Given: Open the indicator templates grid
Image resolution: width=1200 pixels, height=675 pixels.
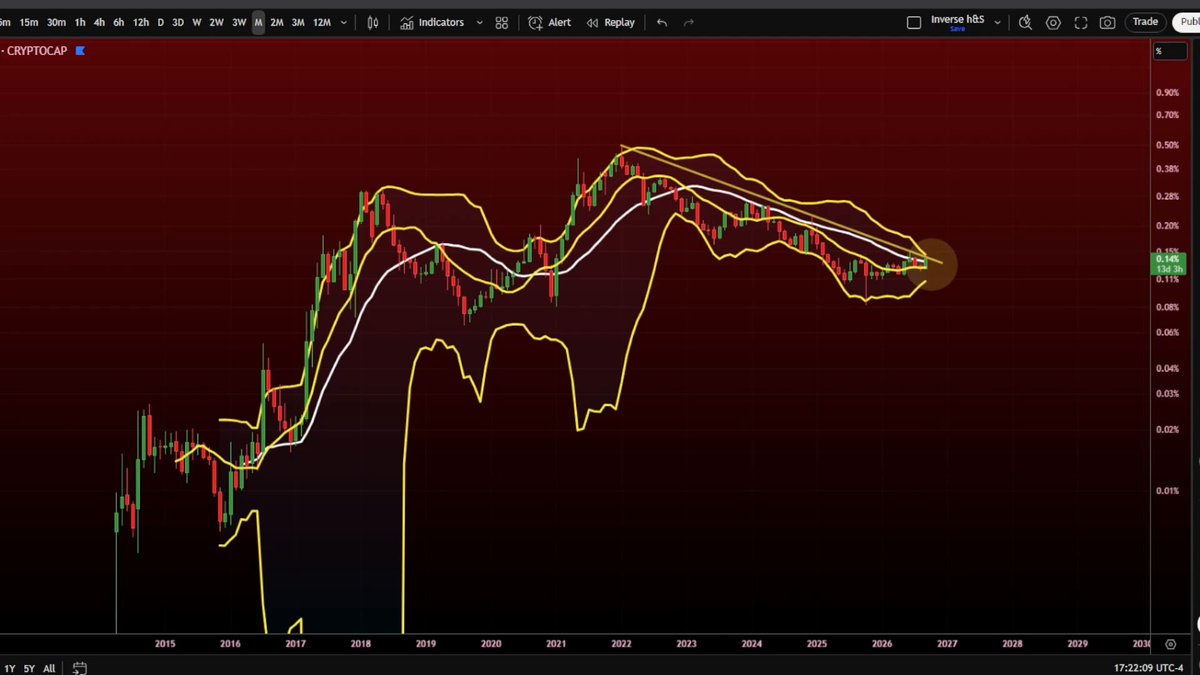Looking at the screenshot, I should 502,22.
